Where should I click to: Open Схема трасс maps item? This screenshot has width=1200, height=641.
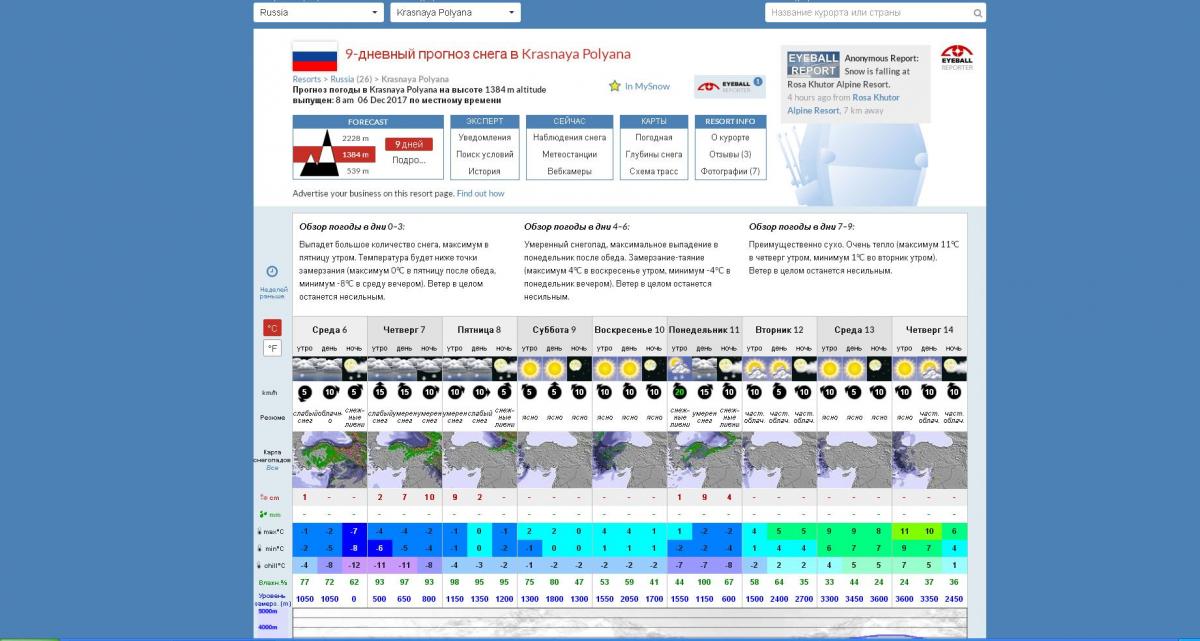(x=653, y=171)
